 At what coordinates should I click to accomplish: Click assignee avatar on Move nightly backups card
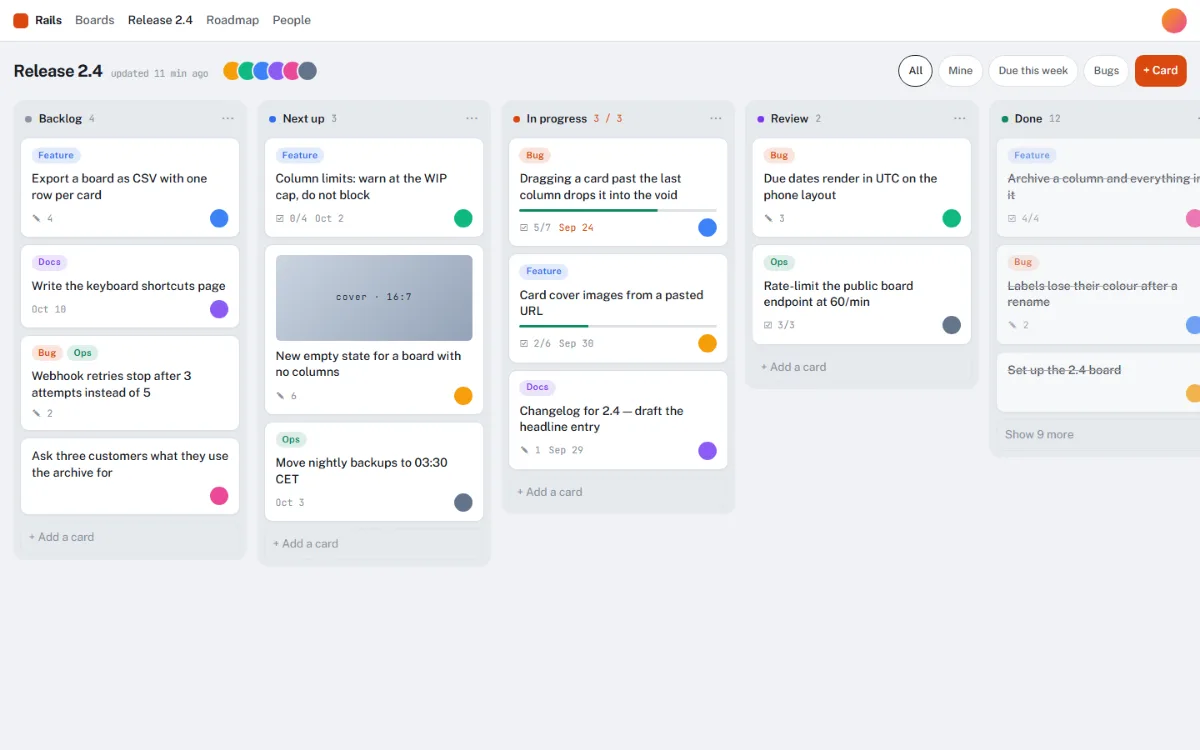click(x=463, y=503)
